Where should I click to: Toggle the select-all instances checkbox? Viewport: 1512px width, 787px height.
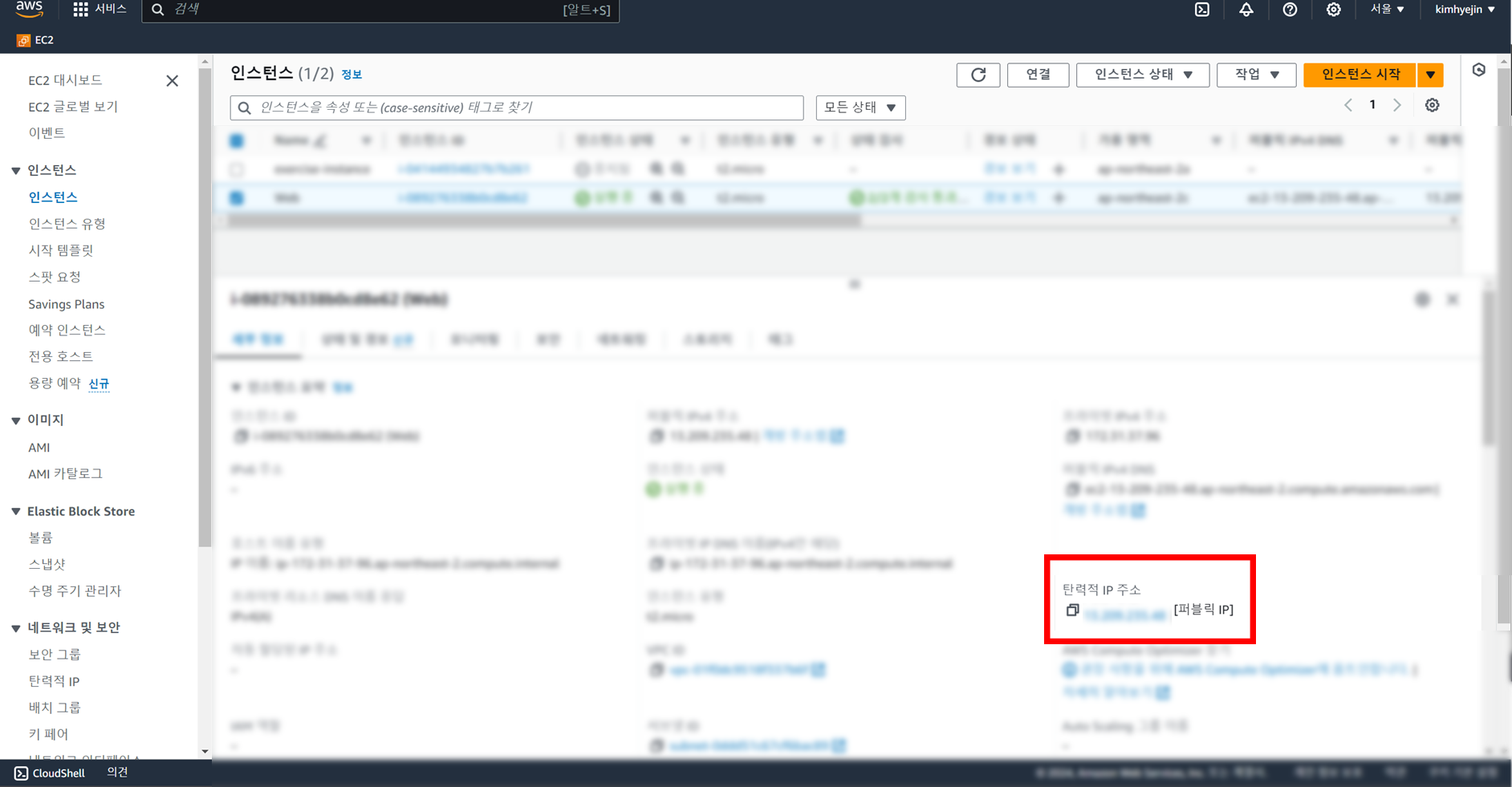click(237, 140)
